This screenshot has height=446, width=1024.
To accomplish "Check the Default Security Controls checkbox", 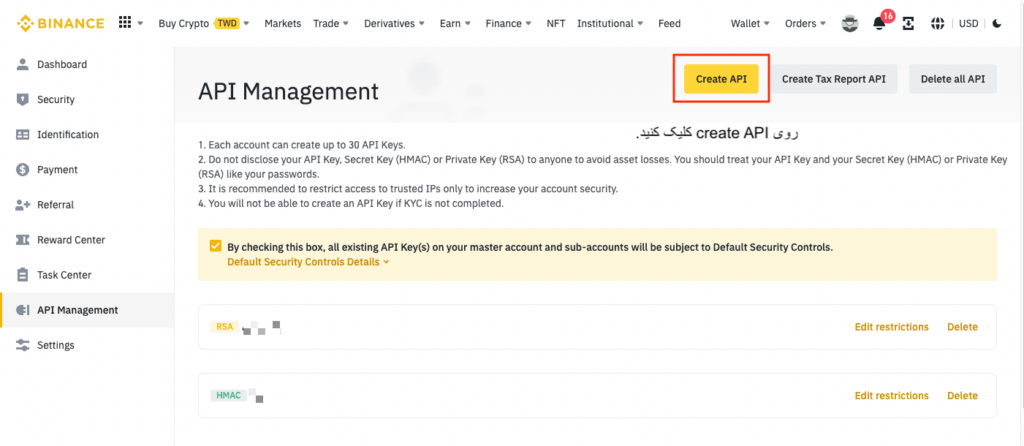I will 216,246.
